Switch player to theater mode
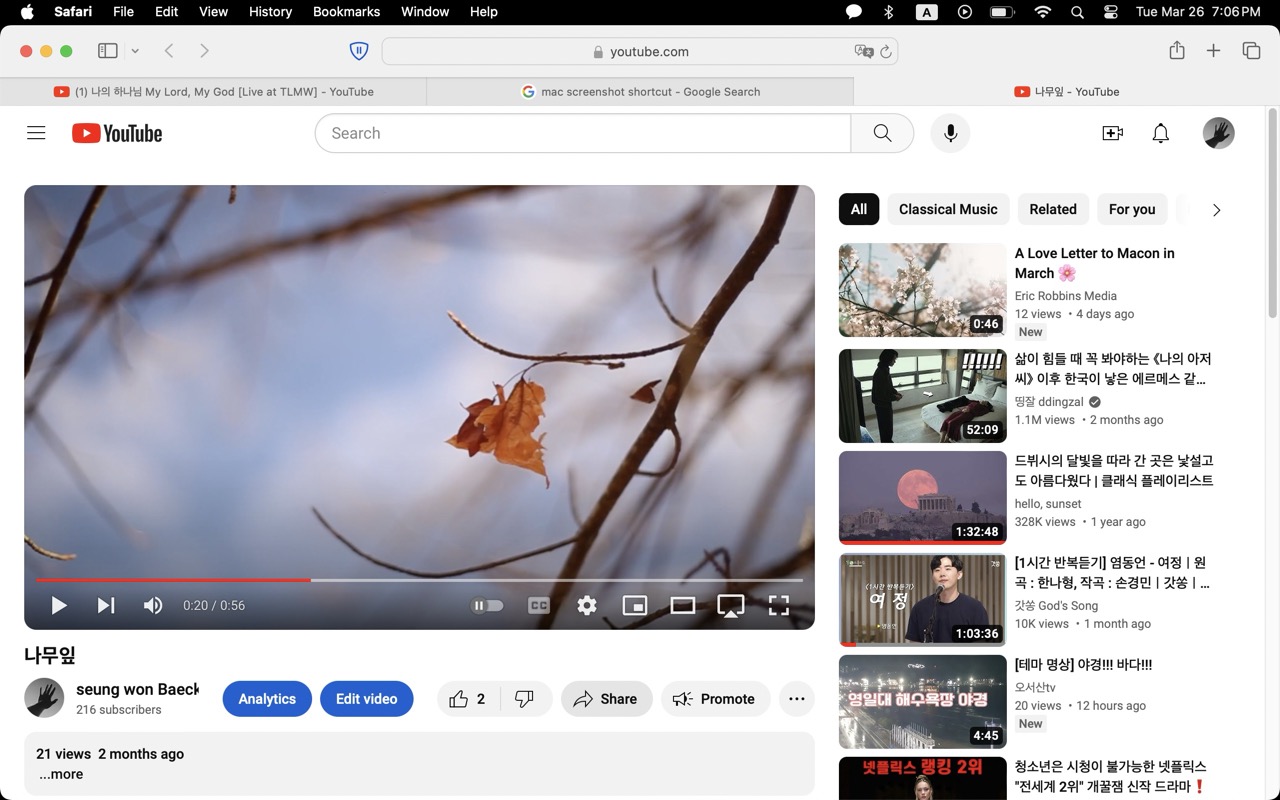Viewport: 1280px width, 800px height. [683, 605]
